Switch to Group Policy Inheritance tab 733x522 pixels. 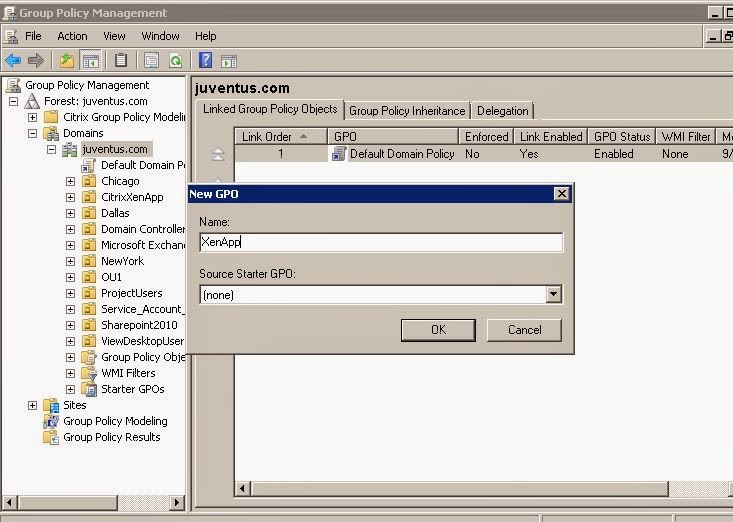pos(407,111)
